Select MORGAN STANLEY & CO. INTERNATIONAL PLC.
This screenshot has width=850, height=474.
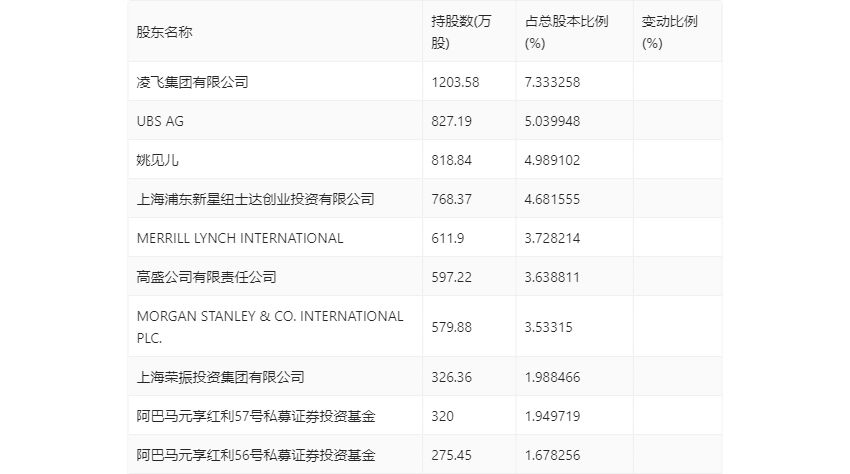click(270, 327)
